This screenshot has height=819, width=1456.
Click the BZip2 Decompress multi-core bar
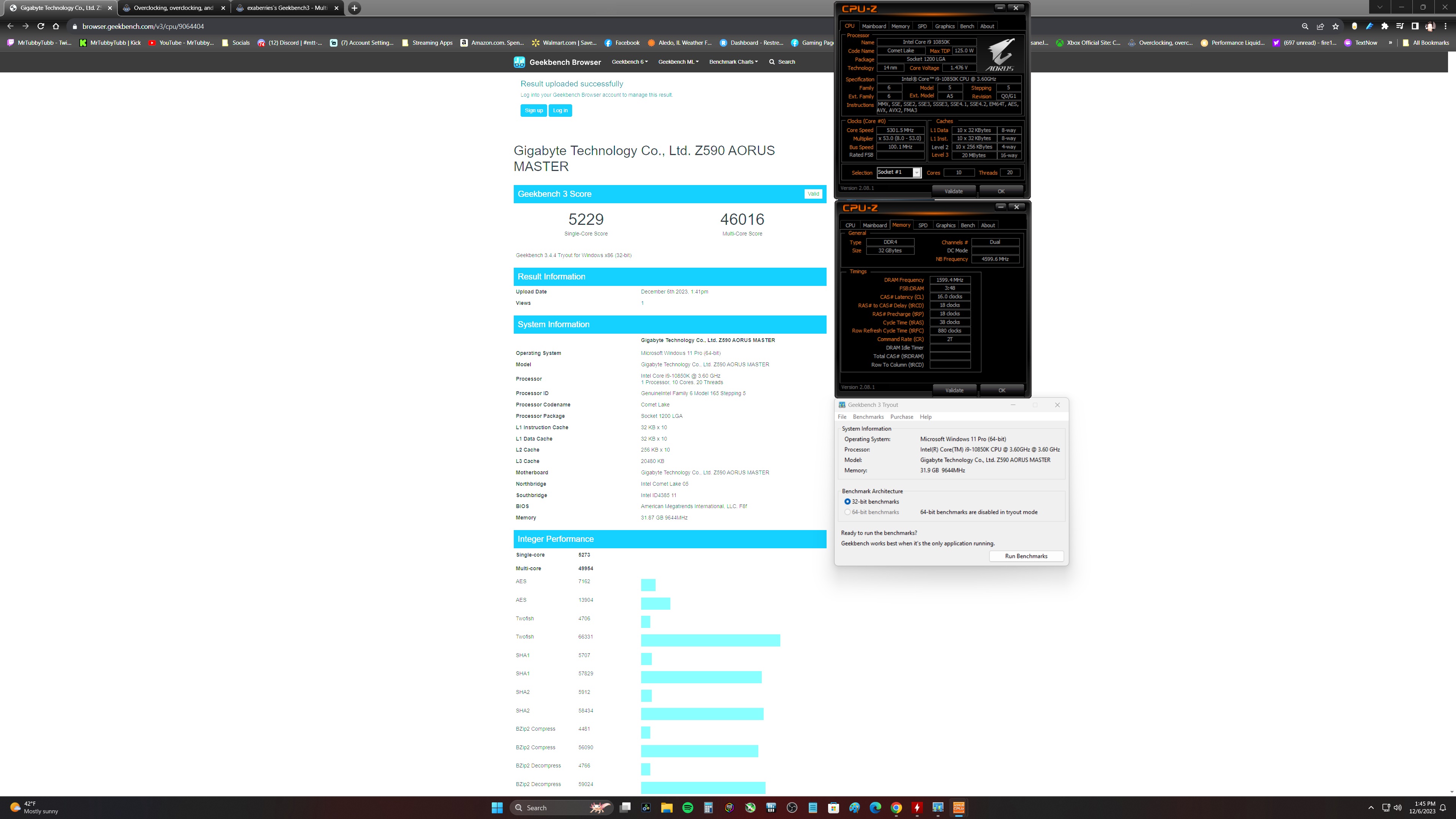click(703, 788)
